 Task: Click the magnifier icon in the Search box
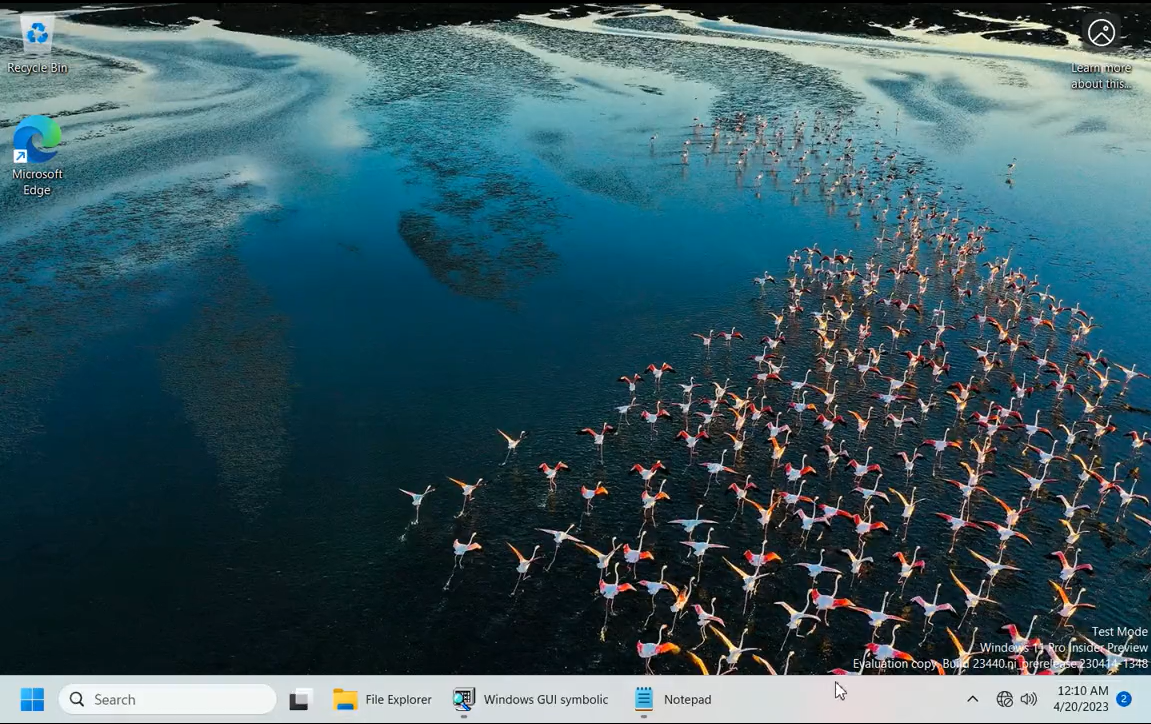[77, 699]
